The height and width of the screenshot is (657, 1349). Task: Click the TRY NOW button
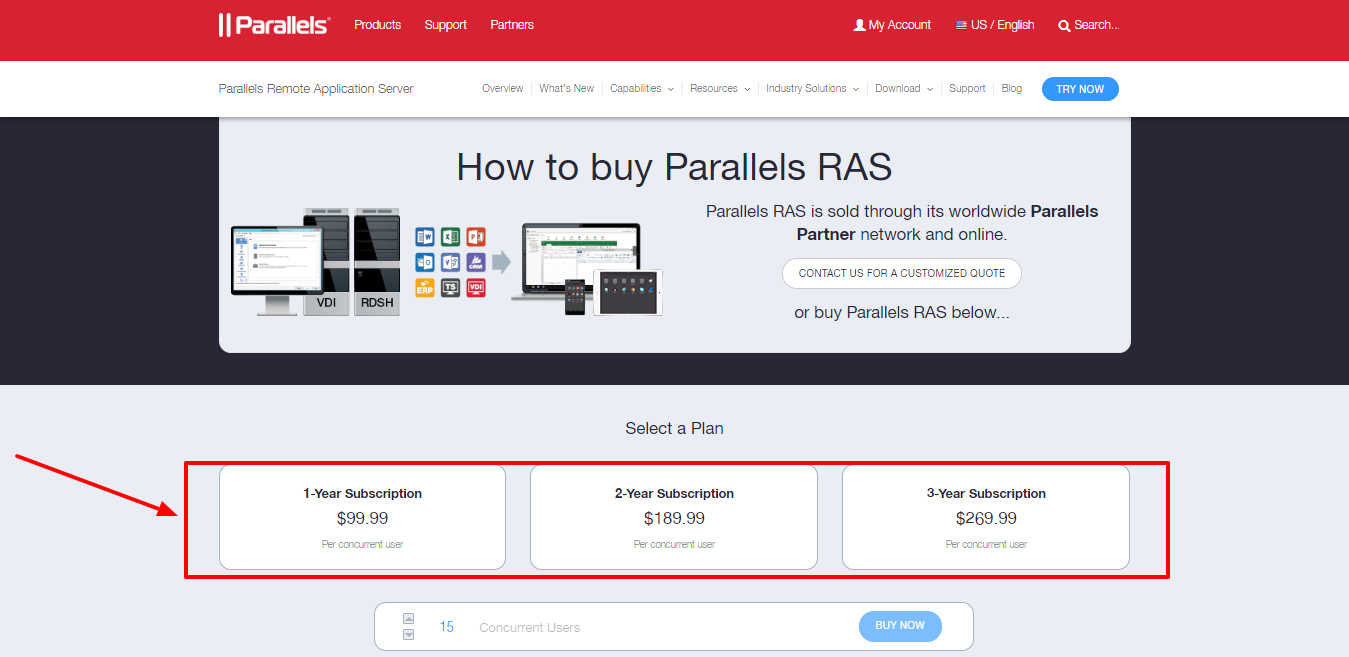tap(1080, 89)
